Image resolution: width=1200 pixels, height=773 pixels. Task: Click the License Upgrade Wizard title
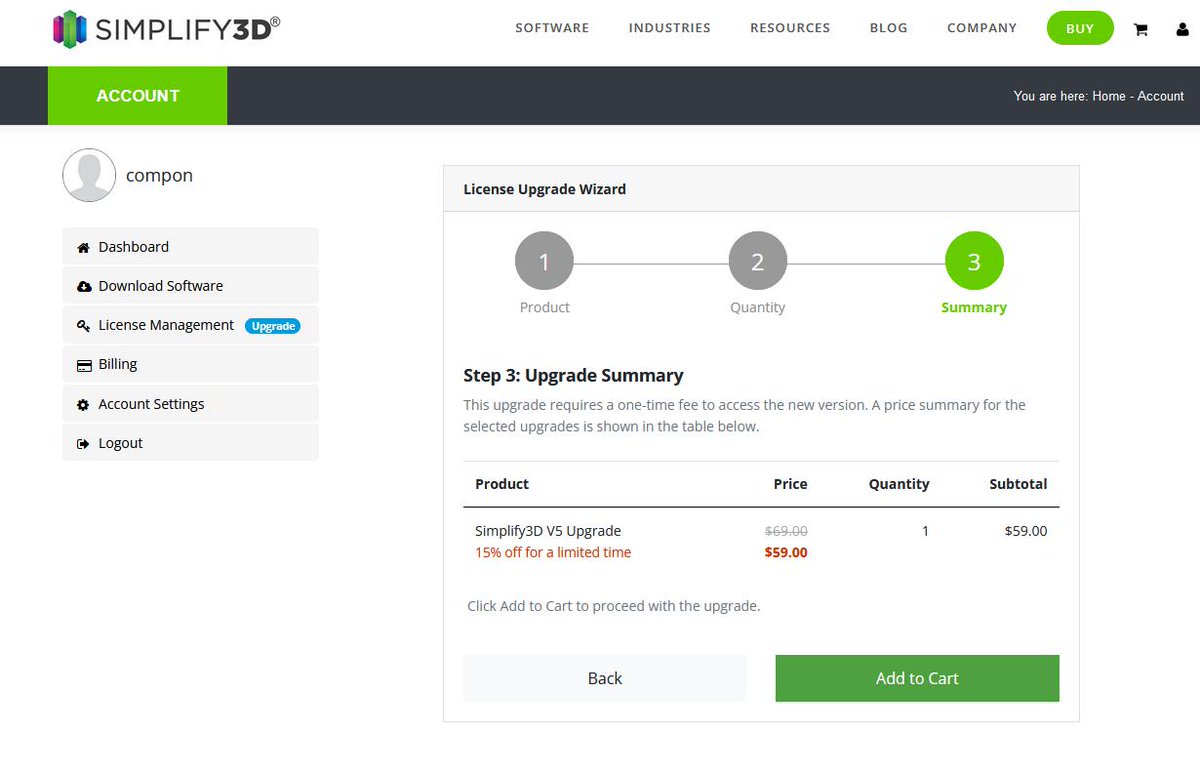tap(545, 188)
